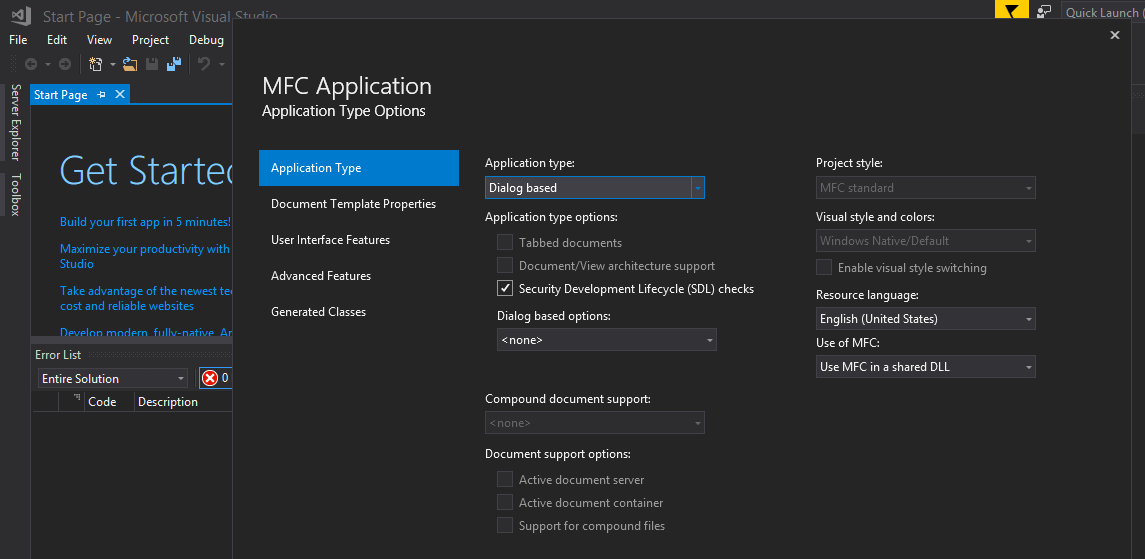Click 'Take advantage of the newest' link
The height and width of the screenshot is (559, 1145).
pyautogui.click(x=145, y=298)
